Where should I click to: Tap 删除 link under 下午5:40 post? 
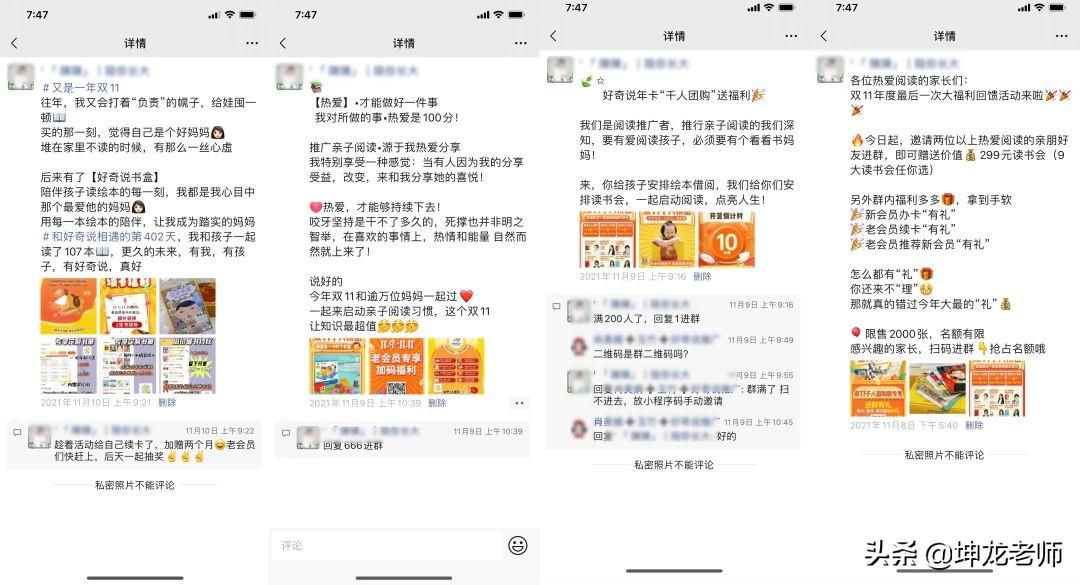974,425
